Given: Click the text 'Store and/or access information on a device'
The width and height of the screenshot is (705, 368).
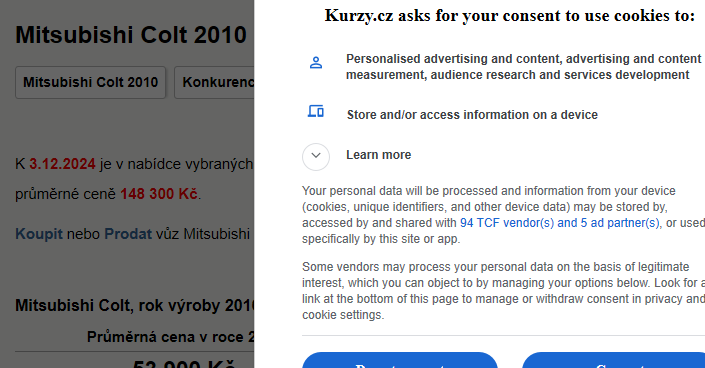Looking at the screenshot, I should (472, 115).
